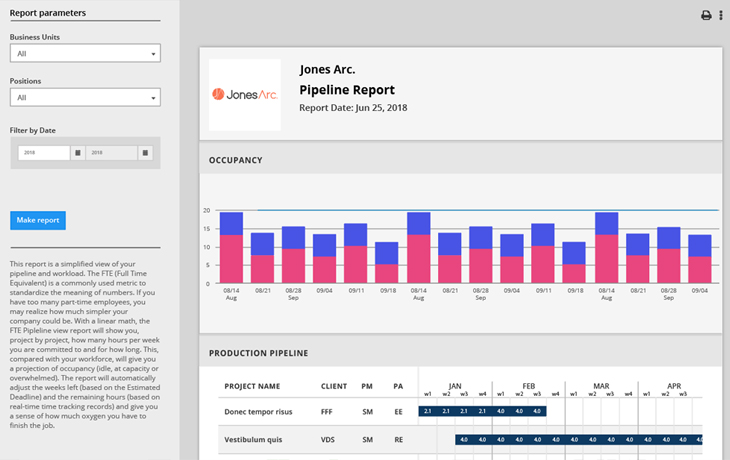This screenshot has width=730, height=460.
Task: Click the y-axis value 20 on the chart
Action: [206, 210]
